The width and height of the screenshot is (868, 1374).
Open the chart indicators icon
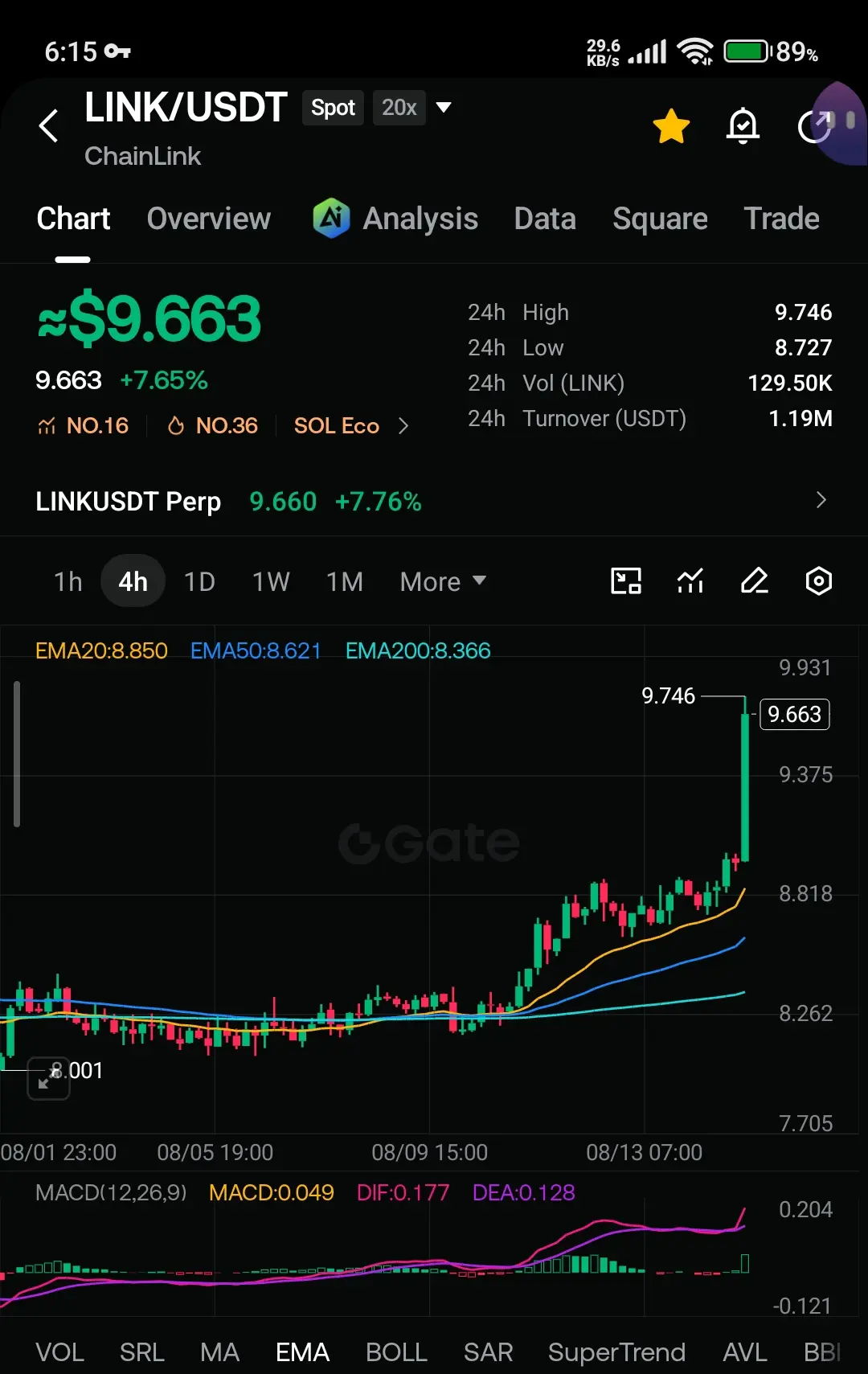click(690, 580)
